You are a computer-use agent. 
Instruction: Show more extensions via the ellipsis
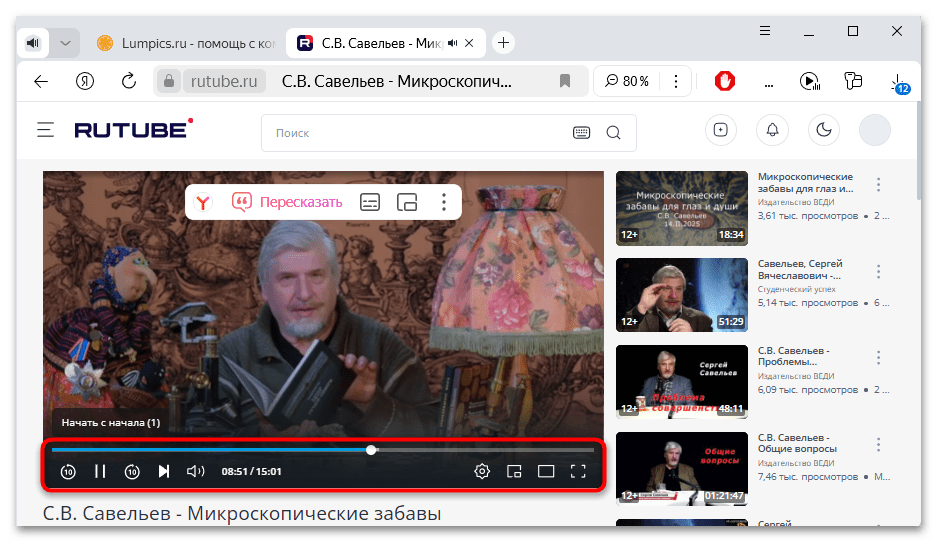click(x=769, y=84)
